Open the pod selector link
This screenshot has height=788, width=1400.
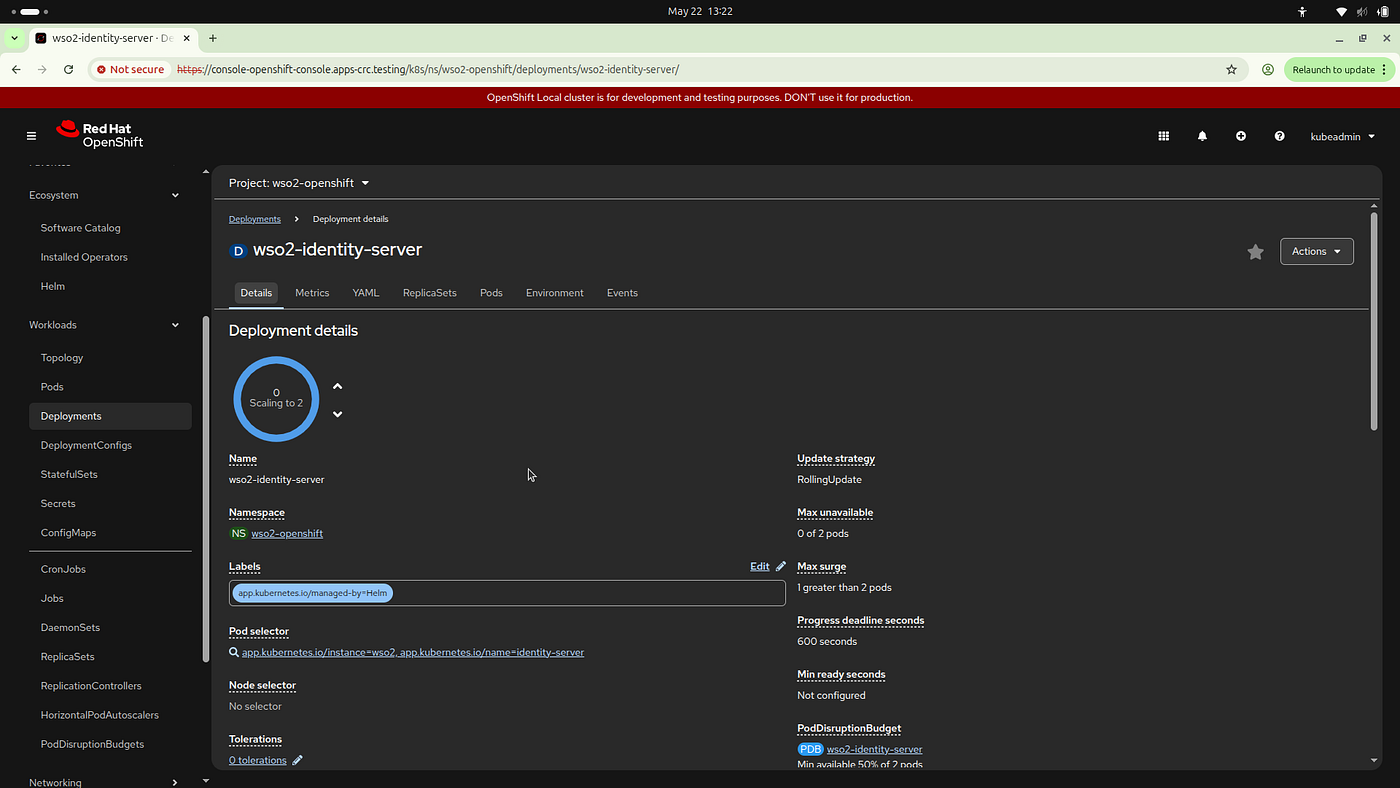413,652
